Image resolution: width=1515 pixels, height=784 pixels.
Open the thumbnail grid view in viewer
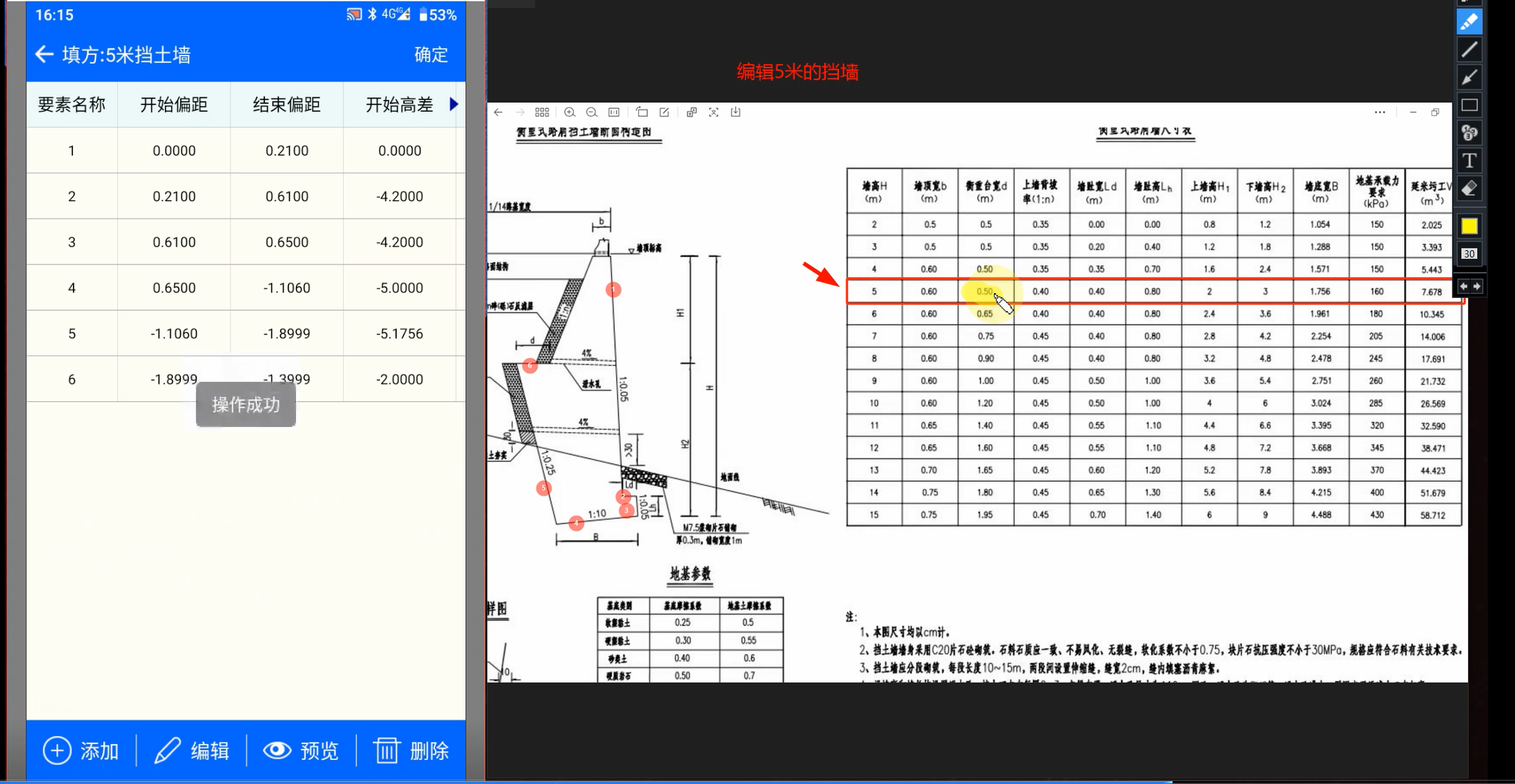coord(542,112)
